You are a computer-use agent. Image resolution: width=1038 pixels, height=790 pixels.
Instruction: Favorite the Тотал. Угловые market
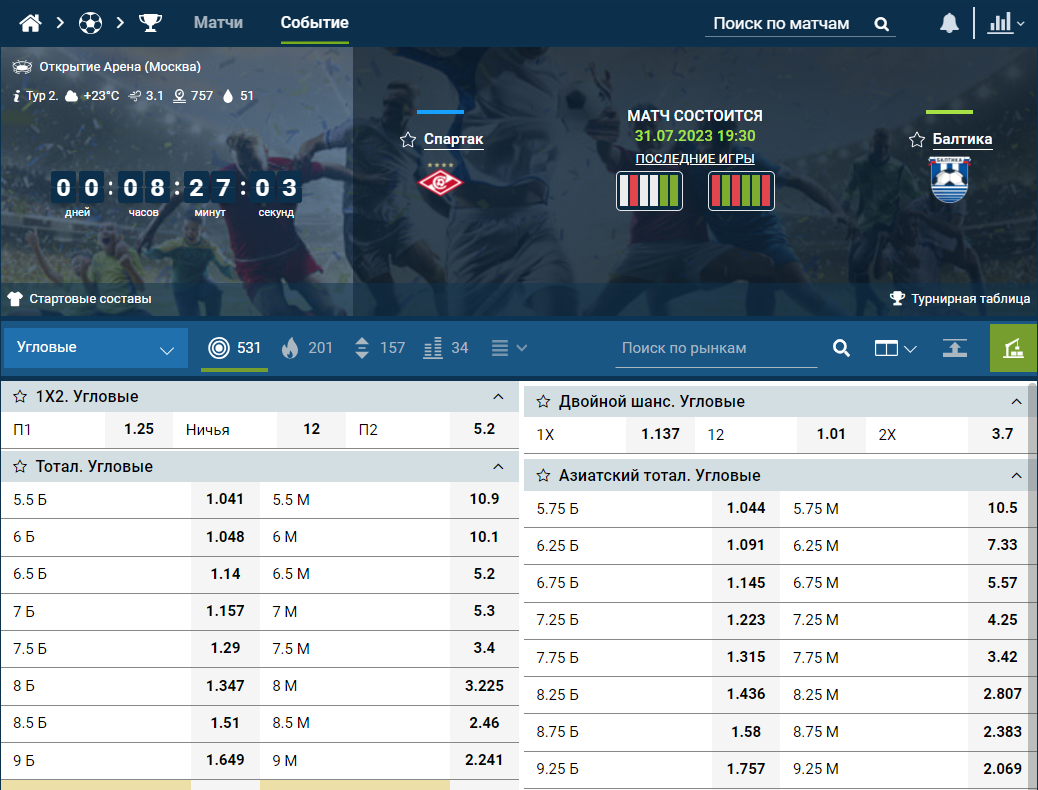[20, 466]
